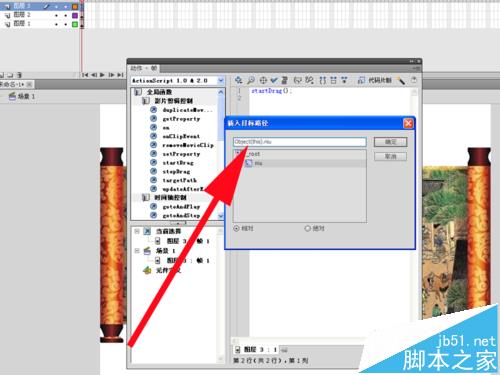The height and width of the screenshot is (375, 500).
Task: Close the 未命名-1 document tab
Action: tap(29, 84)
